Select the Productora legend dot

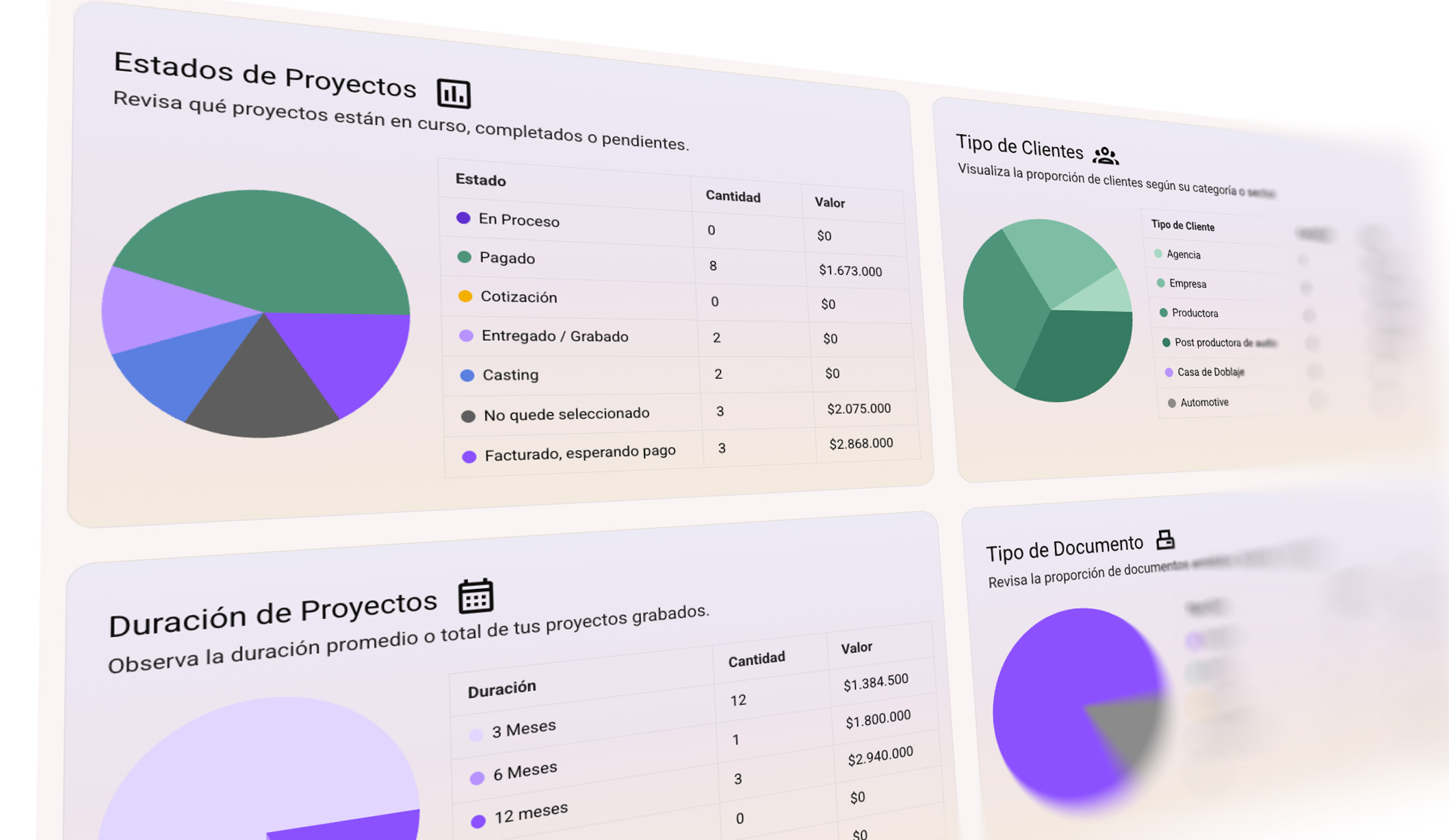pyautogui.click(x=1164, y=313)
